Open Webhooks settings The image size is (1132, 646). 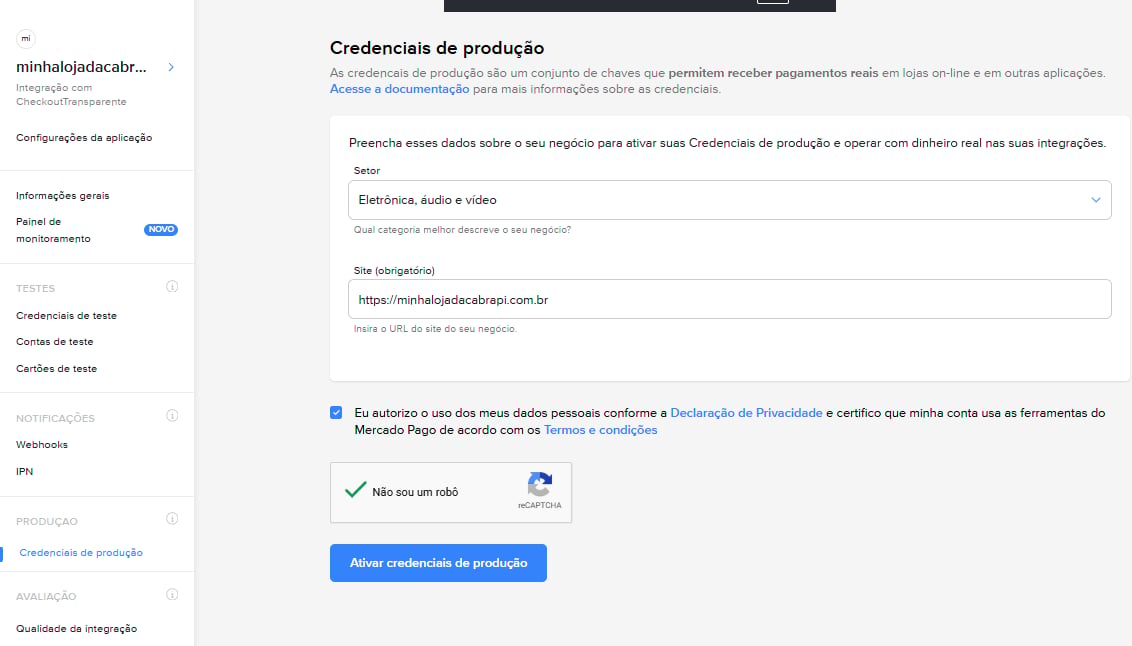pos(42,445)
